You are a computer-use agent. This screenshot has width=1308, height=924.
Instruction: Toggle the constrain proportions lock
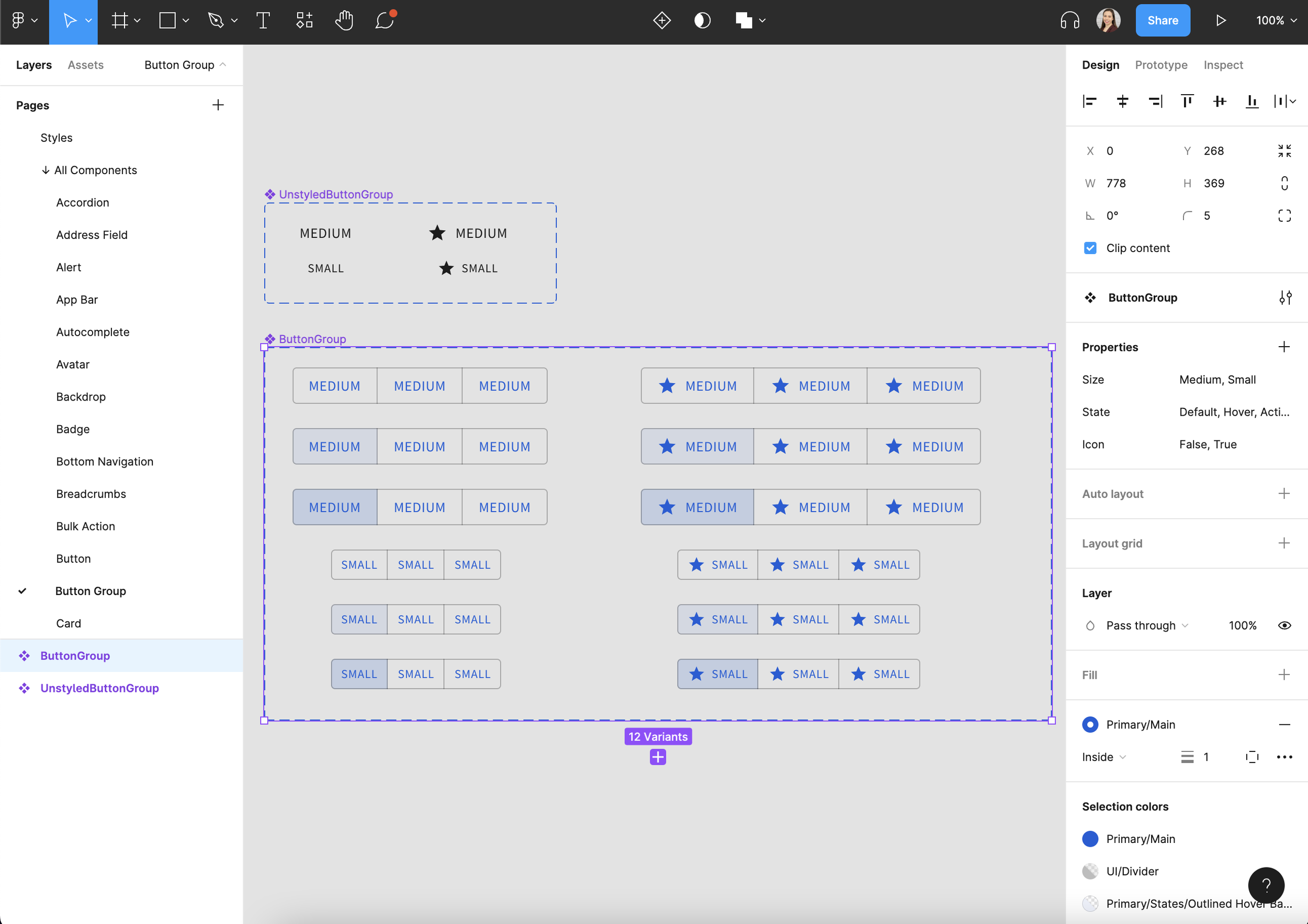pyautogui.click(x=1284, y=184)
